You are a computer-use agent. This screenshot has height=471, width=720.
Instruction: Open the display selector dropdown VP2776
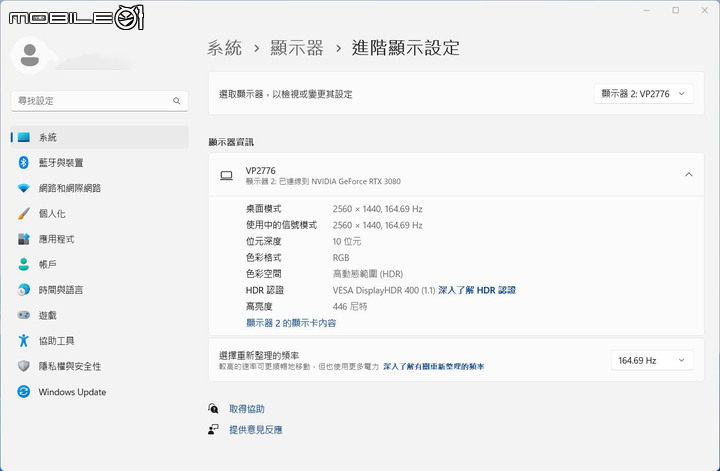pyautogui.click(x=643, y=94)
